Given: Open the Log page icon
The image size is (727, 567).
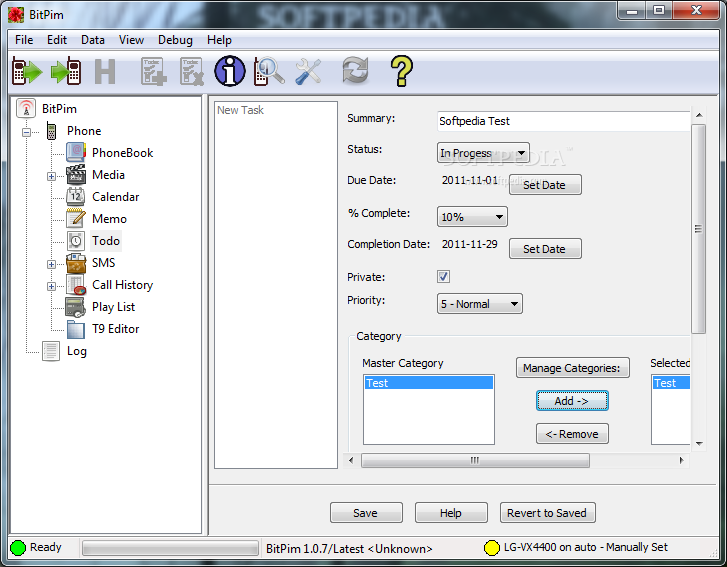Looking at the screenshot, I should (51, 351).
